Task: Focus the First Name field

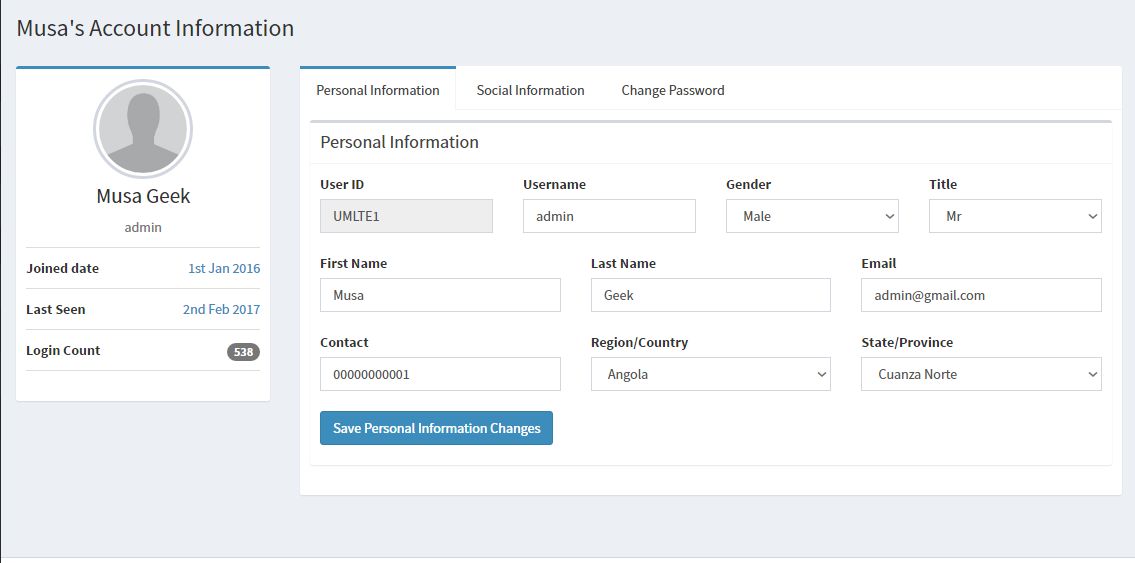Action: click(x=440, y=295)
